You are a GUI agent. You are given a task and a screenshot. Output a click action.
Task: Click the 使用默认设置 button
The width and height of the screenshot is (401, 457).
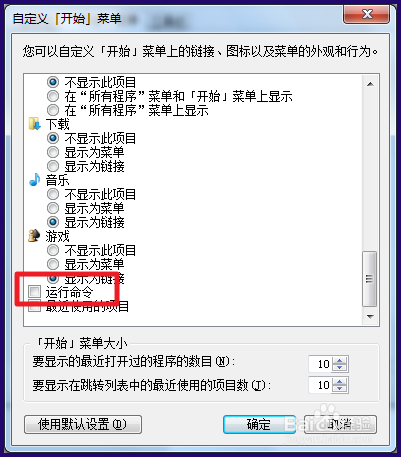point(83,424)
